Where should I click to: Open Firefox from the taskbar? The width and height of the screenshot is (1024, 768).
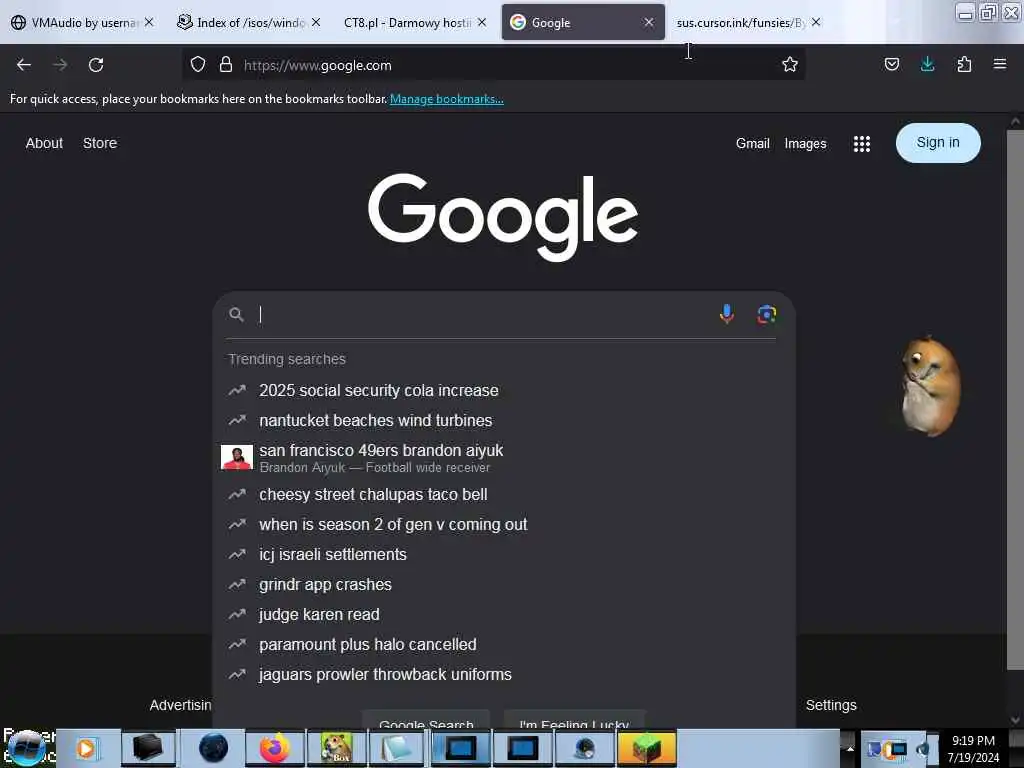click(x=275, y=748)
